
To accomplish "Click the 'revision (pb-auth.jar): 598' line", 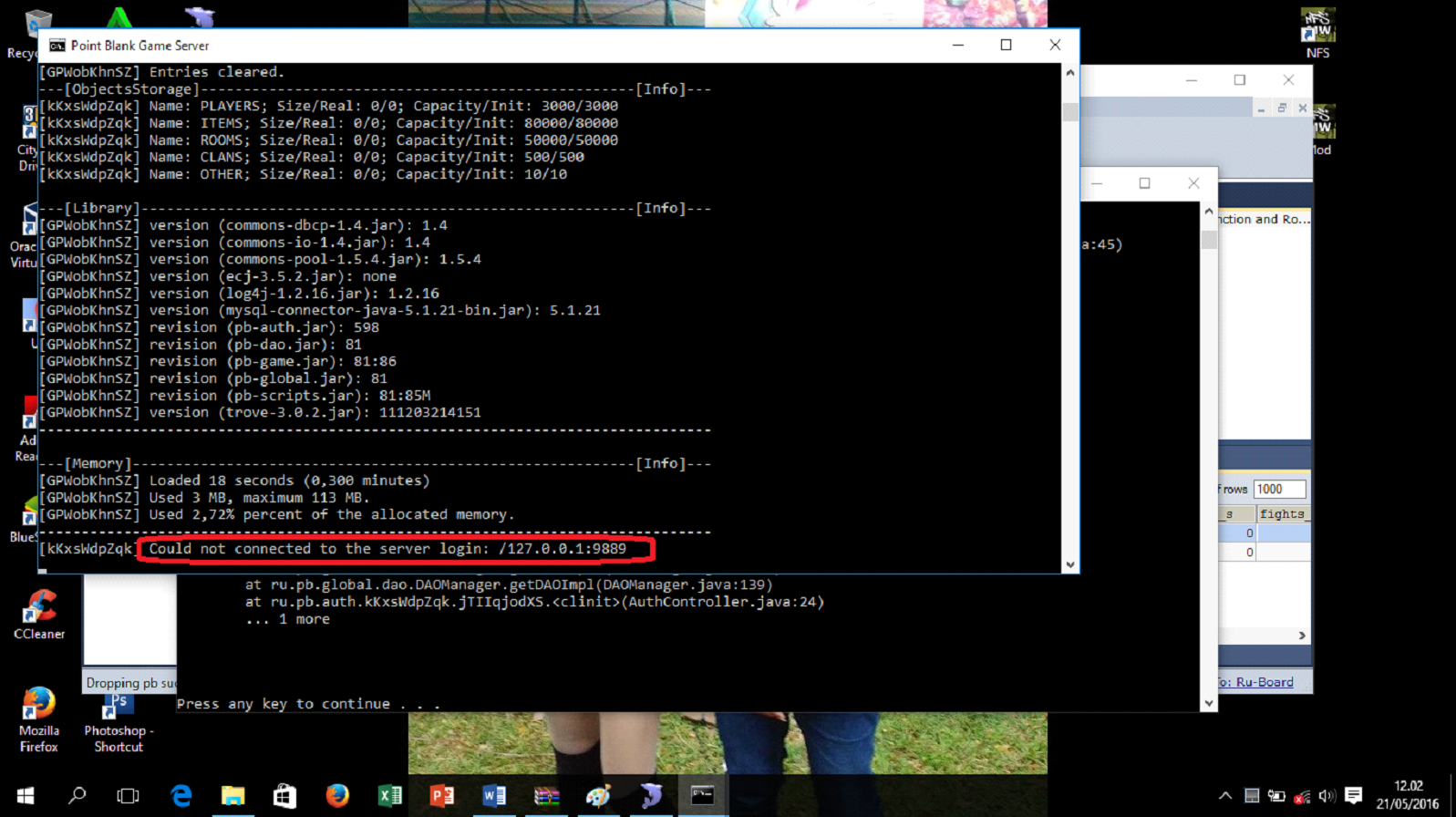I will click(x=209, y=327).
